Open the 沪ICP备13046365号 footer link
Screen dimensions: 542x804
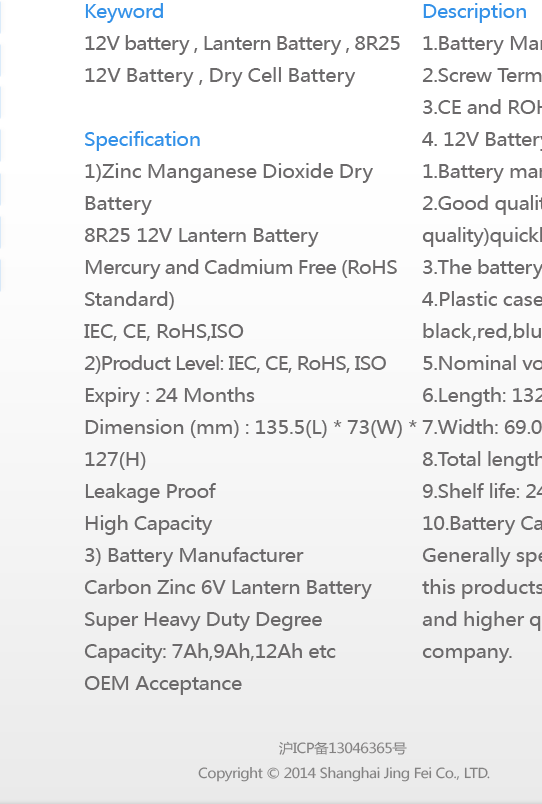(343, 748)
